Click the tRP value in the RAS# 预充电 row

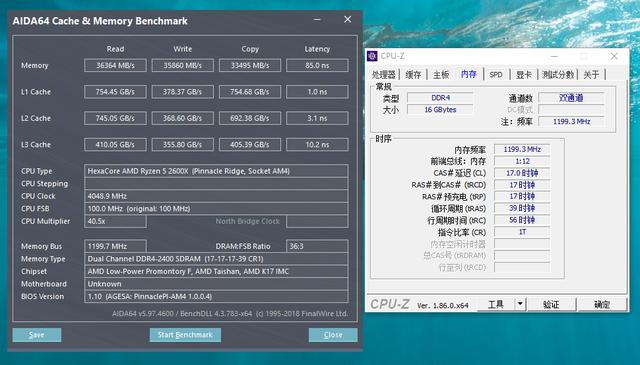click(x=522, y=196)
